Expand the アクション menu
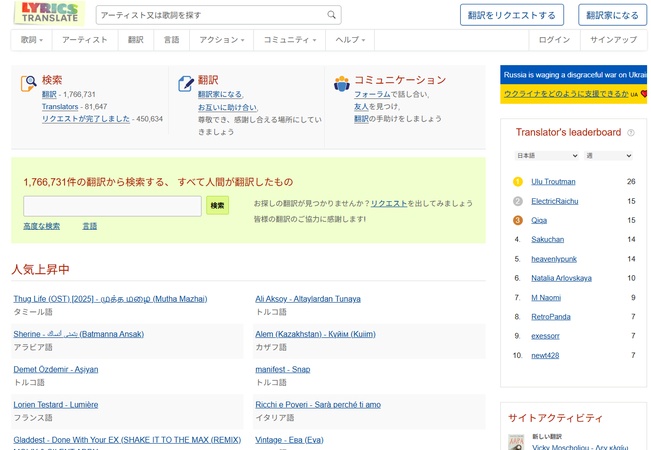The width and height of the screenshot is (651, 450). pos(222,40)
